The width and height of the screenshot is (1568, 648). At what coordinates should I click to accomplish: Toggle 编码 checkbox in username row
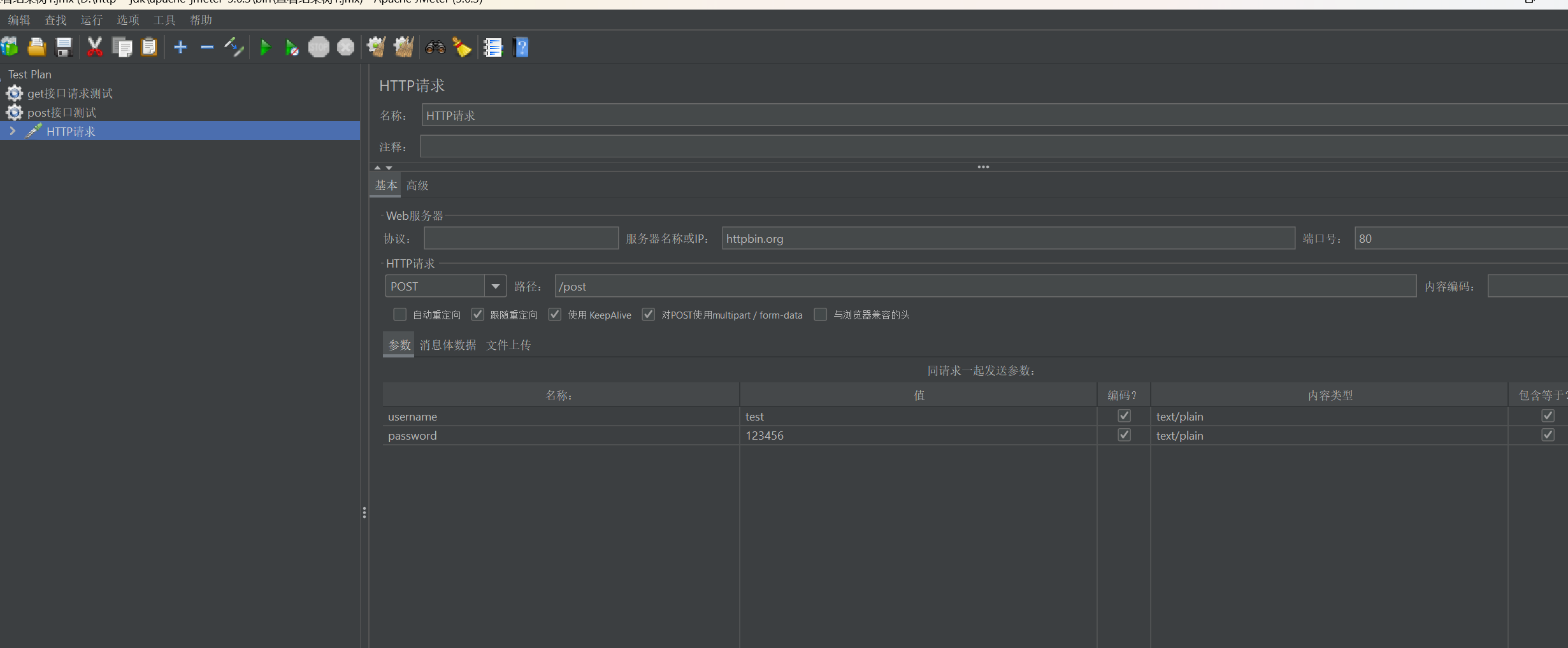tap(1125, 415)
